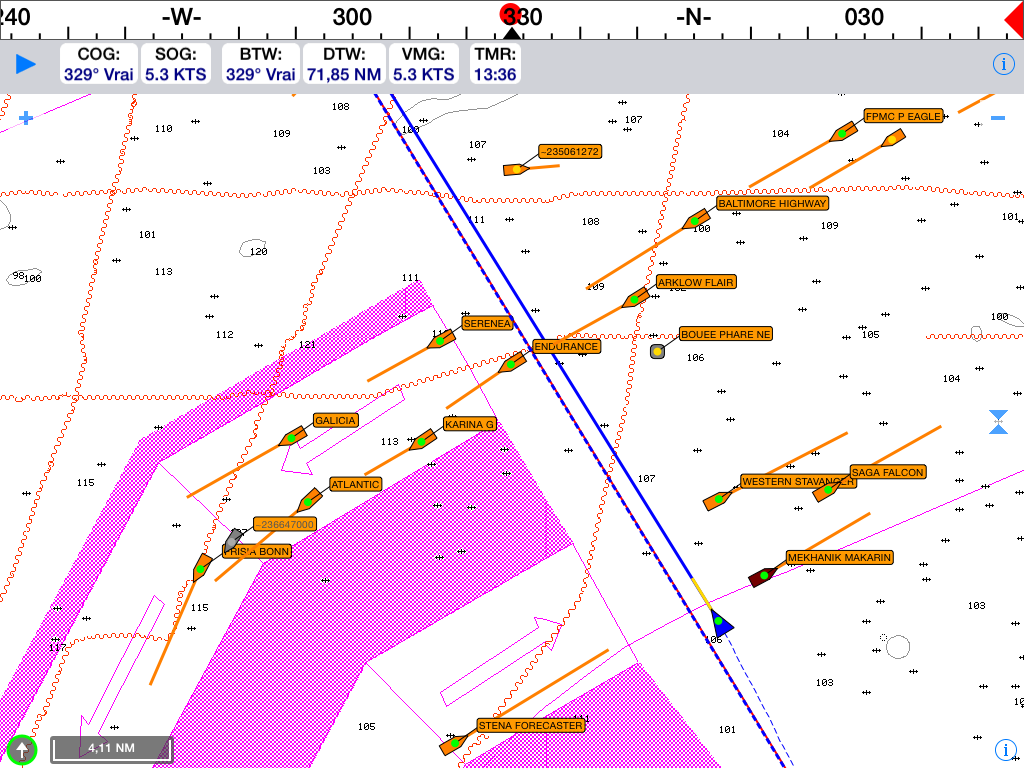Tap the -W- mark on compass strip

(x=181, y=18)
